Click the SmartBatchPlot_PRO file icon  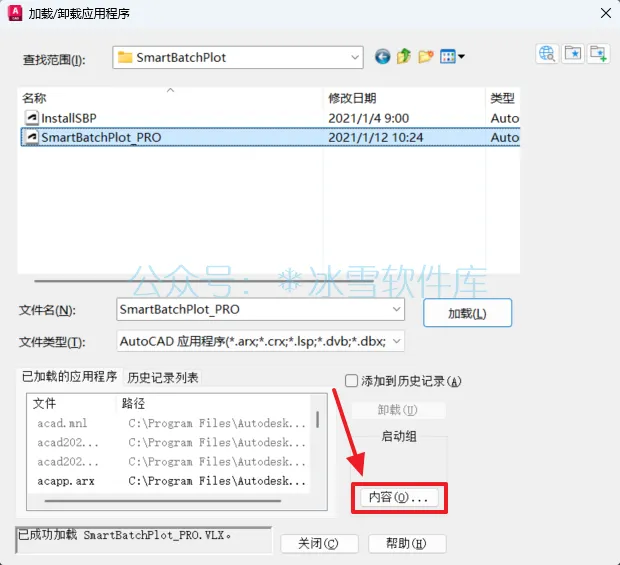32,137
